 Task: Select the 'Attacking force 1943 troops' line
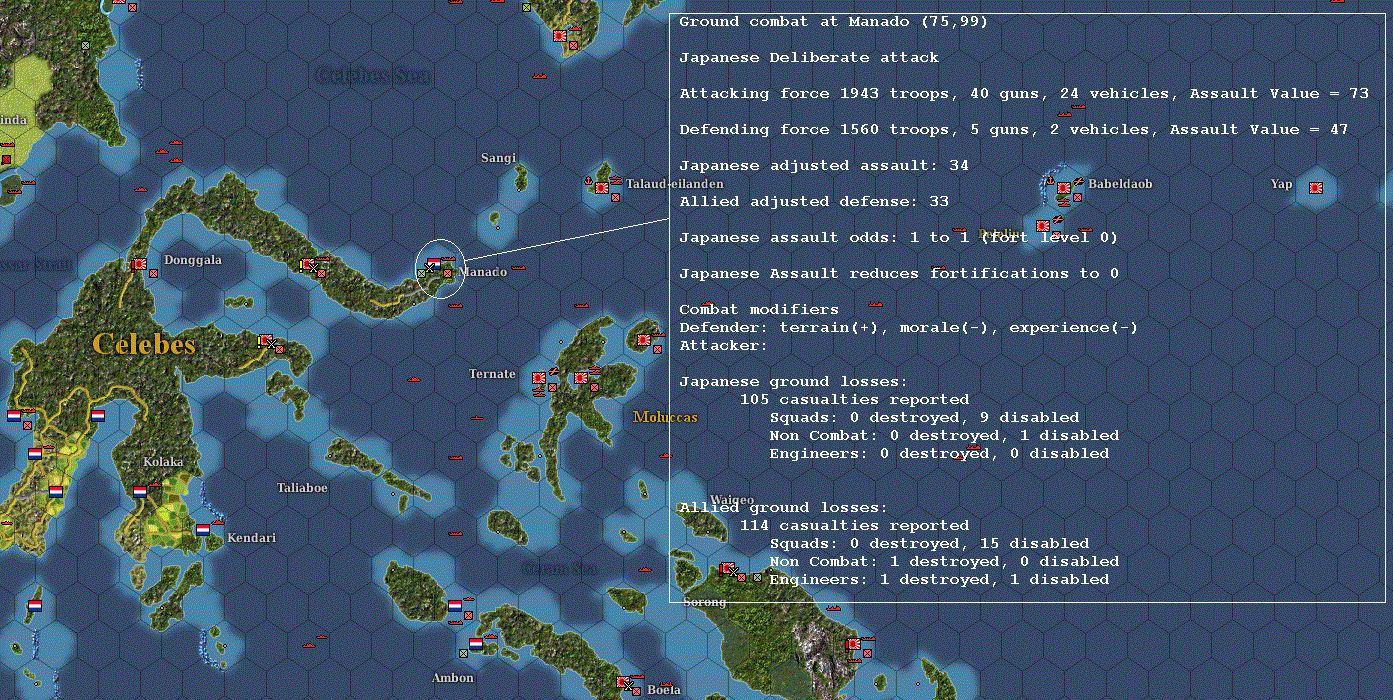(x=1024, y=94)
